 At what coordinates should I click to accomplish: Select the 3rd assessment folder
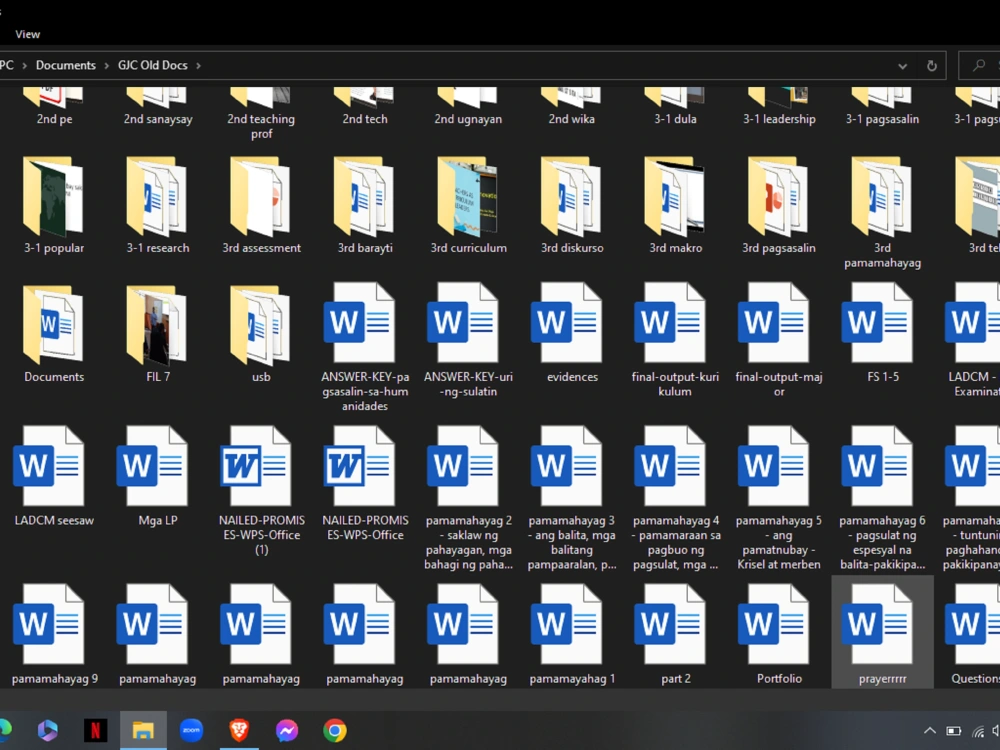pos(261,205)
